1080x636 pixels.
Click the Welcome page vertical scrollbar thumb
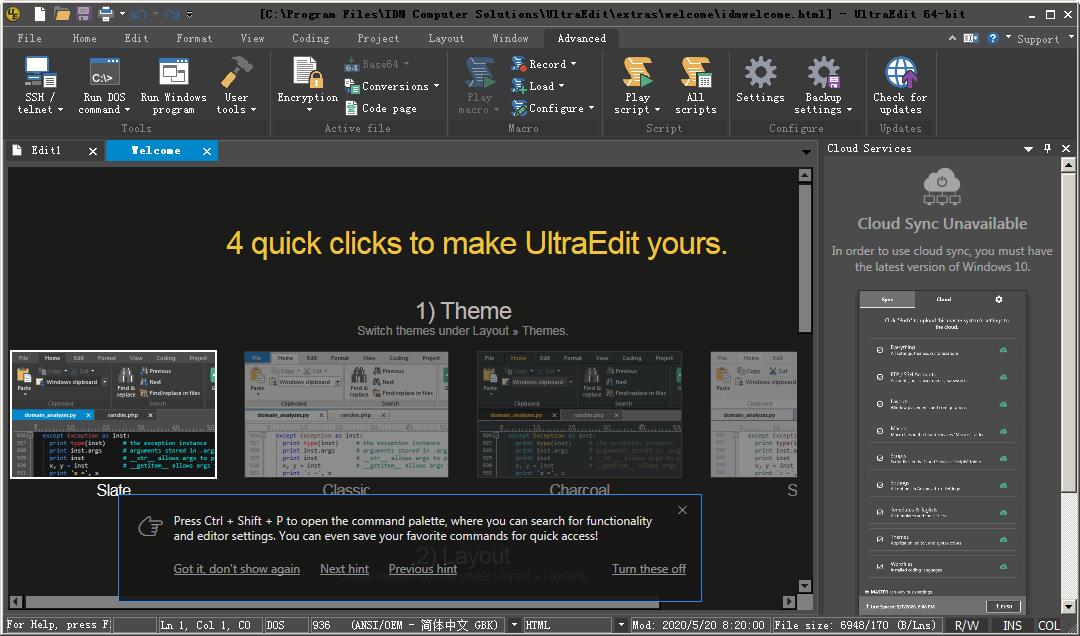[804, 259]
